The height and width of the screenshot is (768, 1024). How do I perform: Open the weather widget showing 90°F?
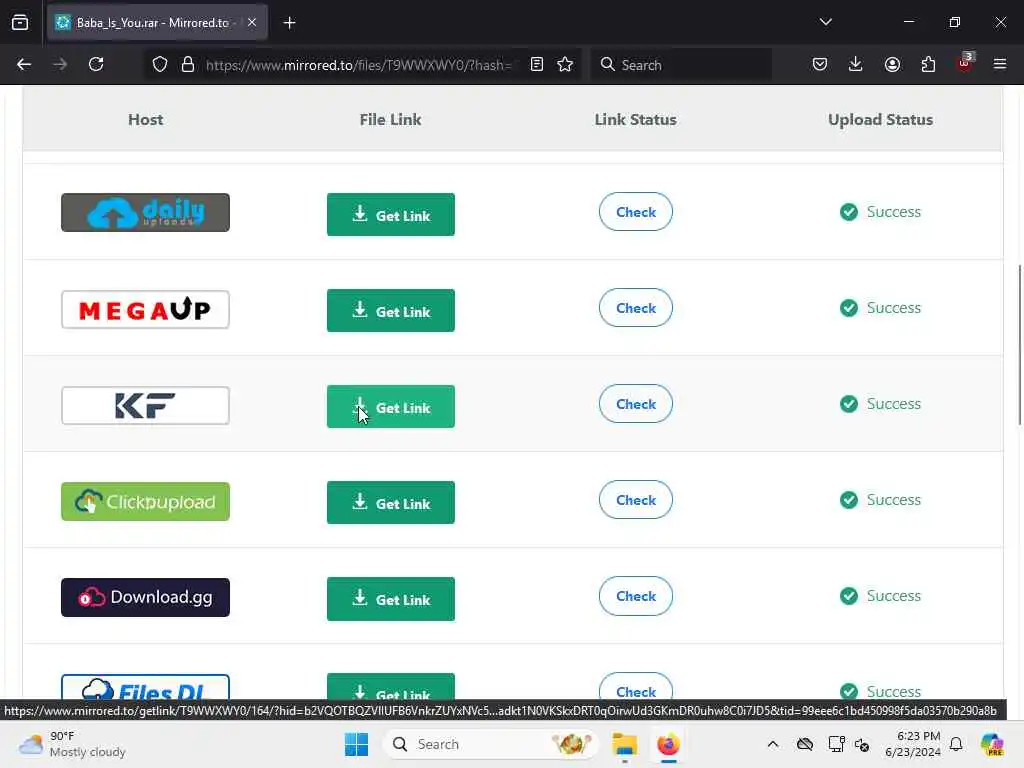(72, 744)
